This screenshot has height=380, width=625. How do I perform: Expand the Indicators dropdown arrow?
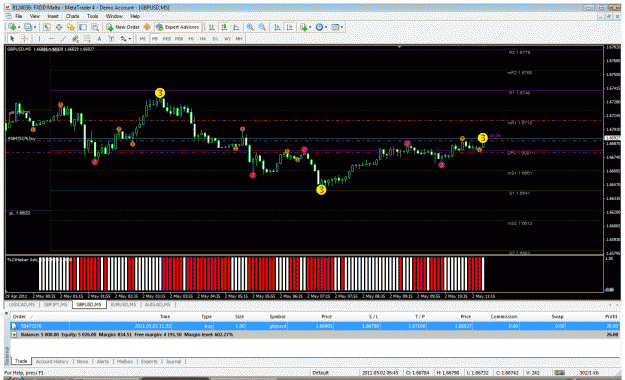310,27
